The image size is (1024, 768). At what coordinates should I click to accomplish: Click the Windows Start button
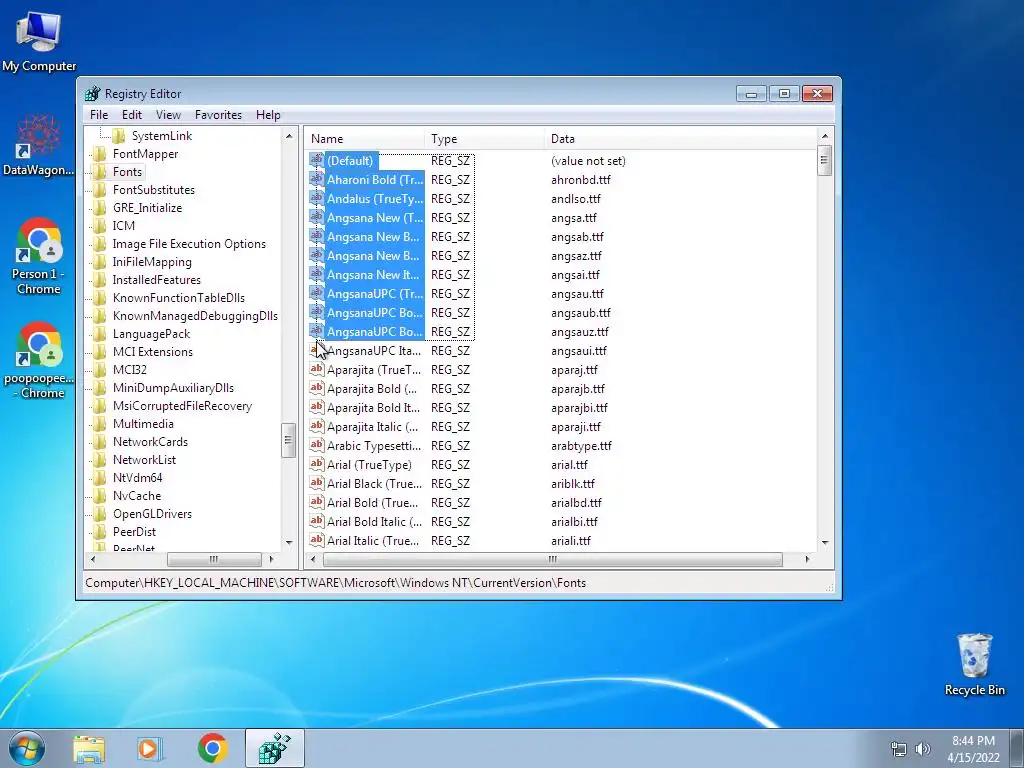[x=27, y=748]
